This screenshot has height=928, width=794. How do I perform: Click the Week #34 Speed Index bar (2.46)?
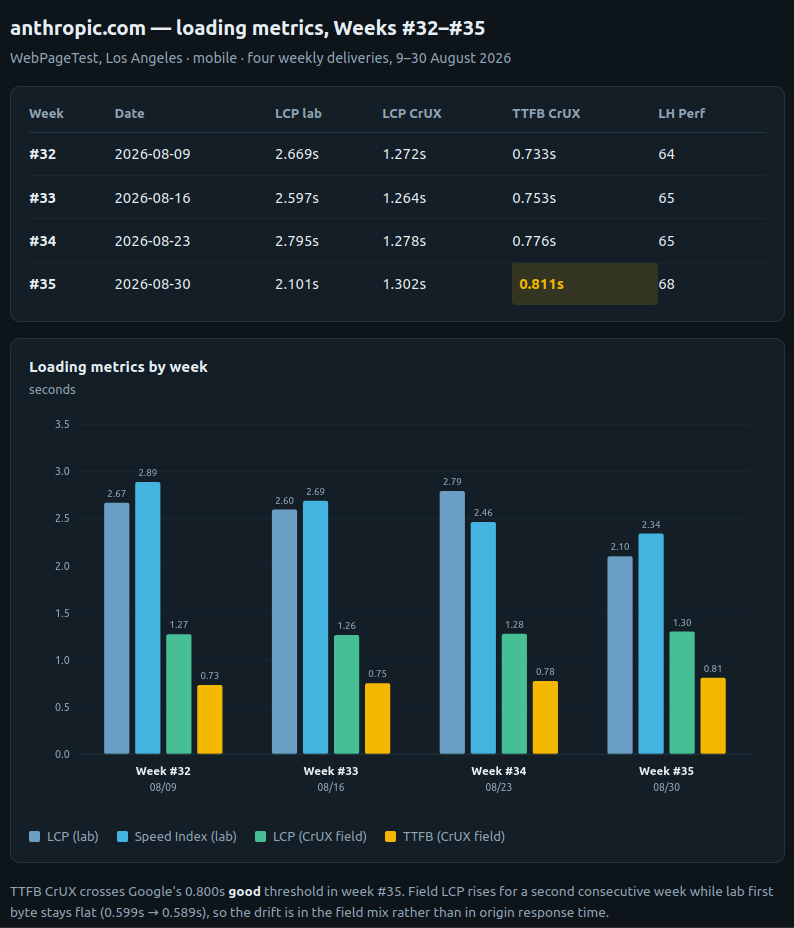point(483,638)
